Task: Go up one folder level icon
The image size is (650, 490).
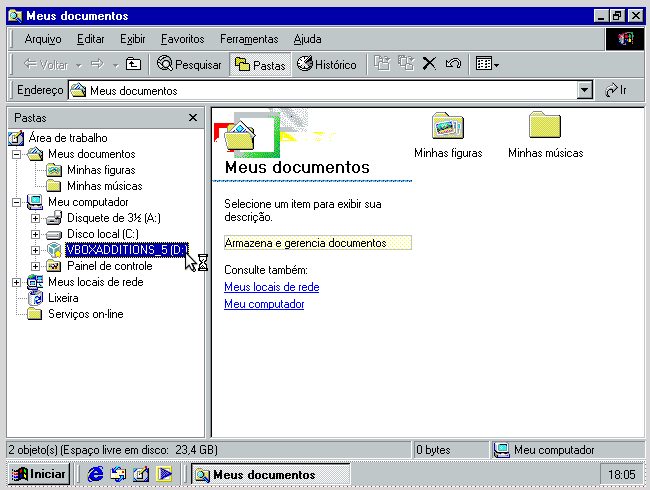Action: click(133, 64)
